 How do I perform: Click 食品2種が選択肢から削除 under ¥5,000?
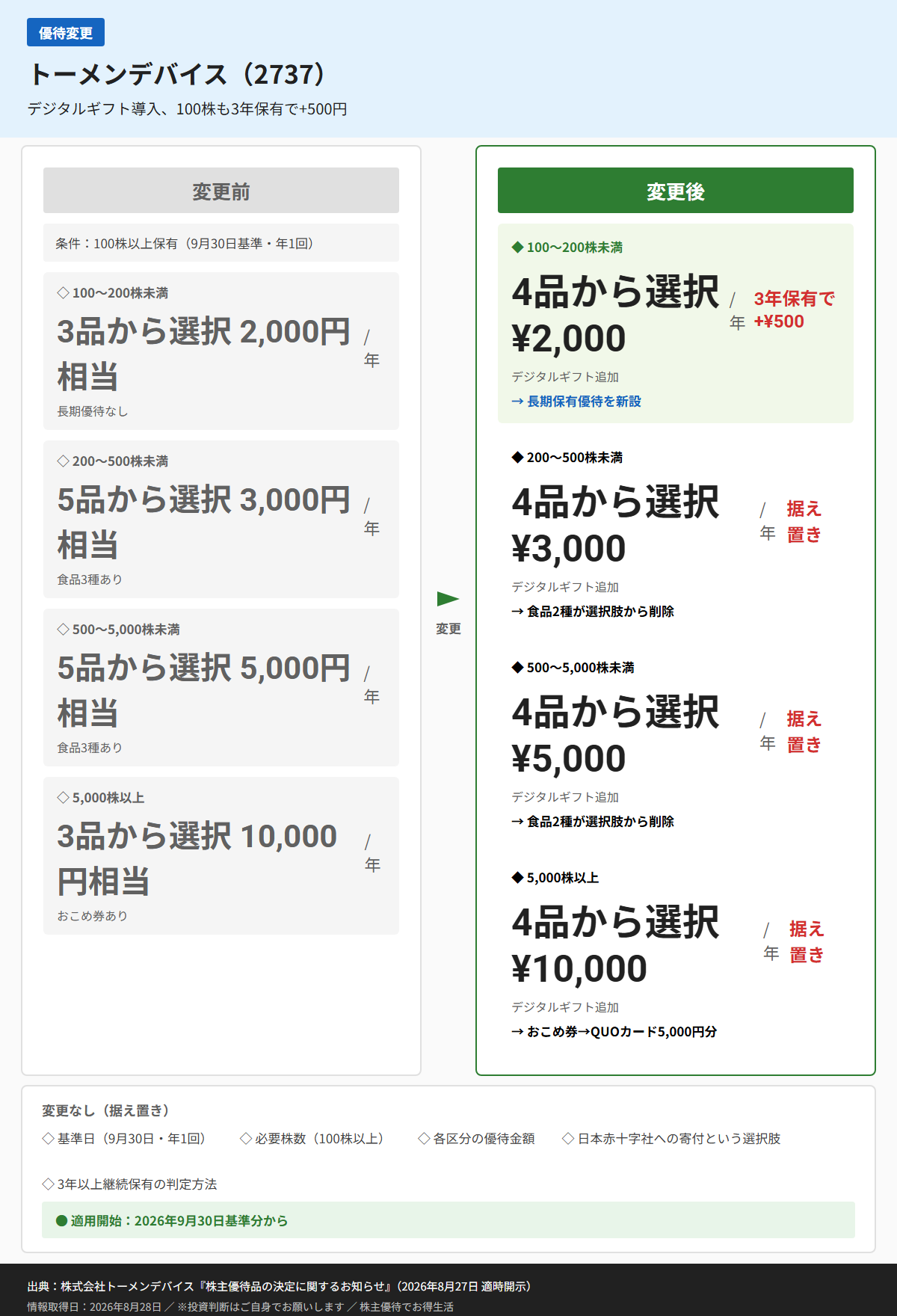point(593,822)
